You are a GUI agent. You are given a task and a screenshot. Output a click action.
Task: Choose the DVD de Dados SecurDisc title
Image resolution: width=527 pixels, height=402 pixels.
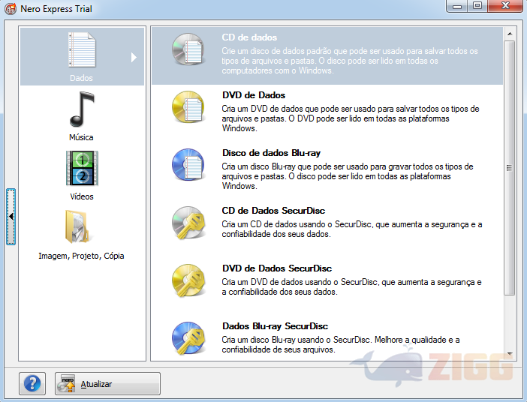click(x=277, y=269)
